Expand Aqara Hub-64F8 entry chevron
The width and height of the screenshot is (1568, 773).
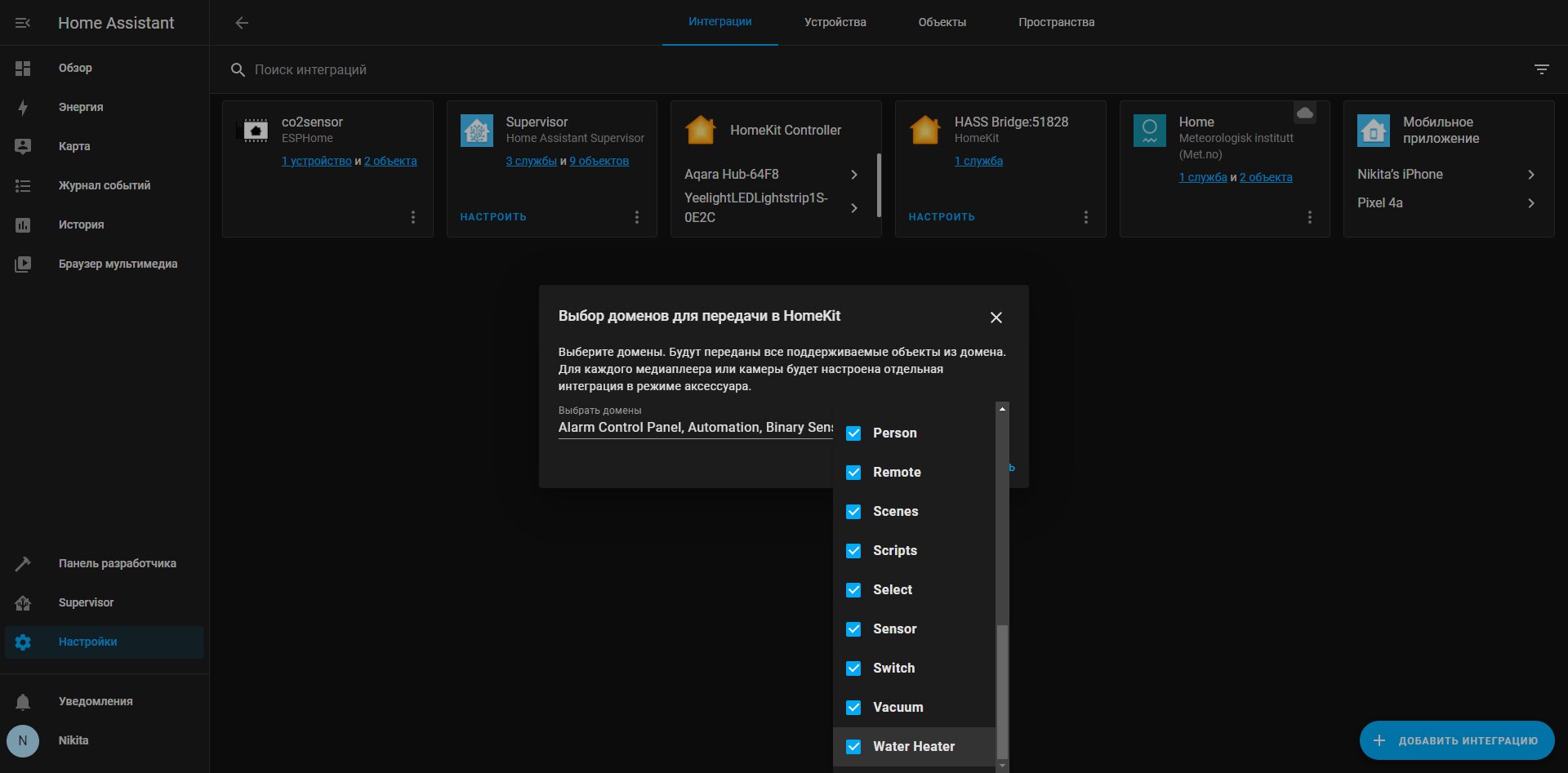pos(854,175)
